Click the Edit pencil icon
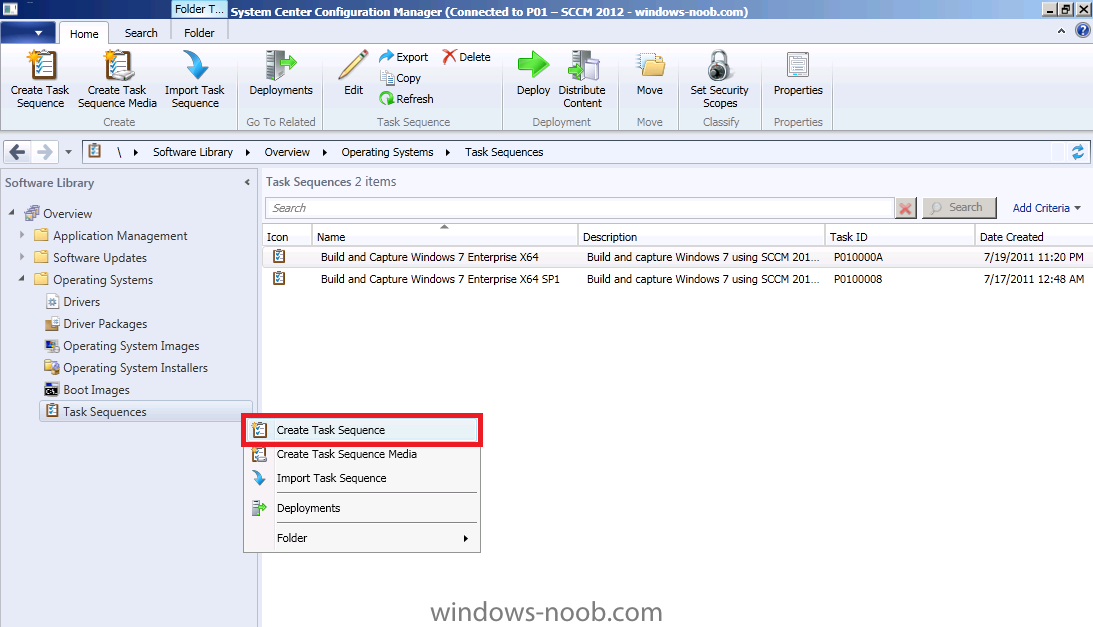Image resolution: width=1093 pixels, height=627 pixels. [353, 66]
